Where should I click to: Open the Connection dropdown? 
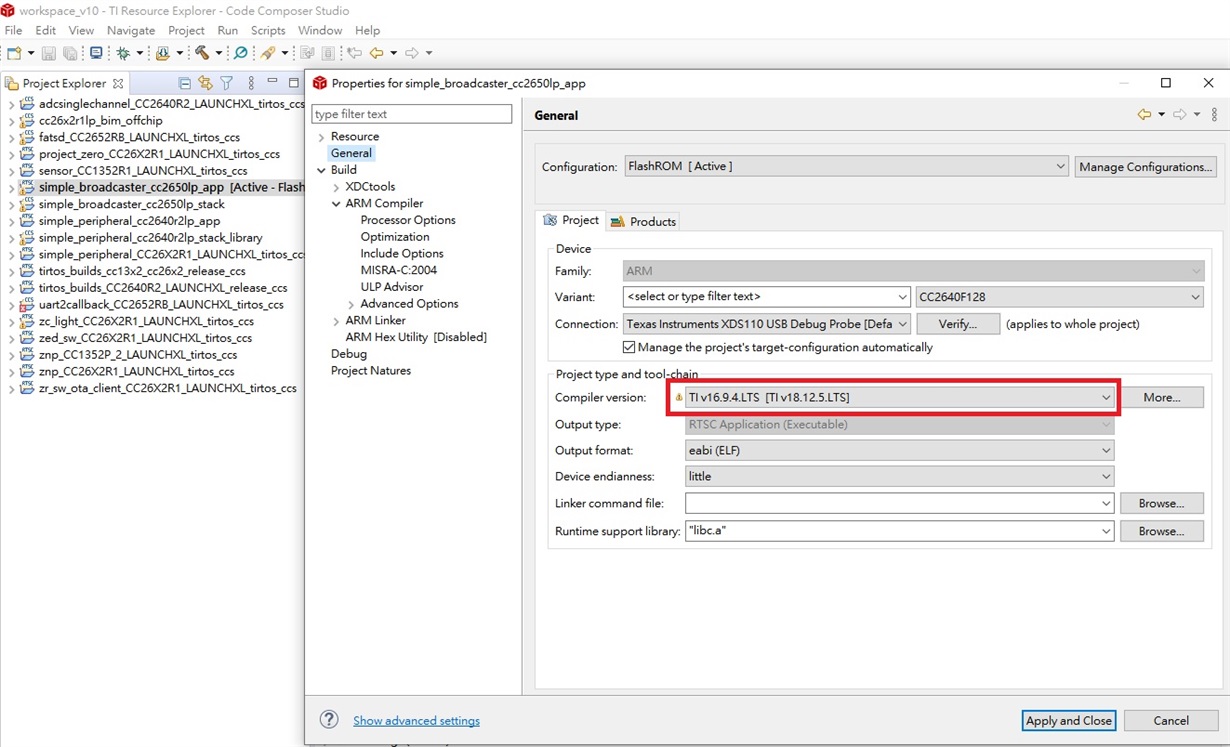point(902,324)
